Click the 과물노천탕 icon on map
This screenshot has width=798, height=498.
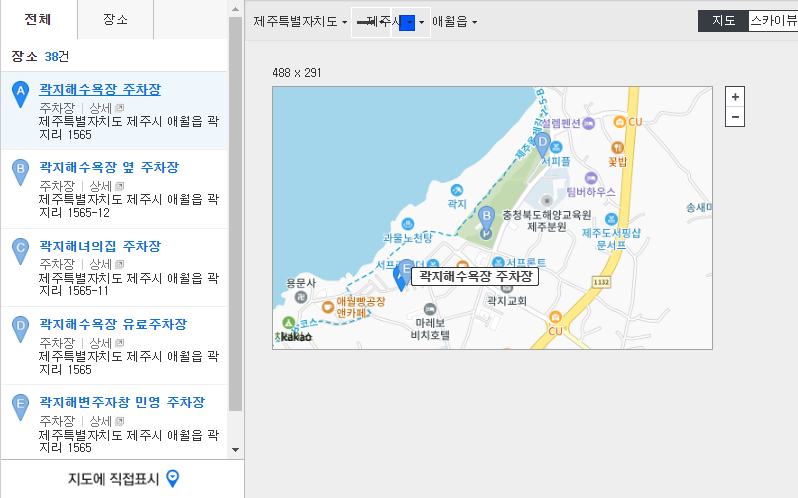tap(408, 224)
